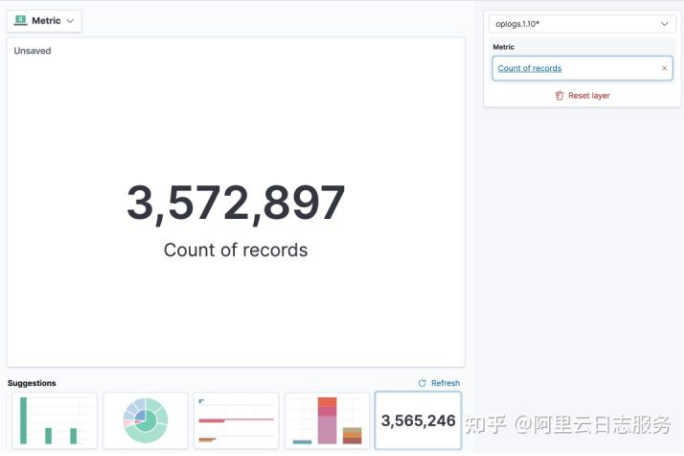Select the stacked bar chart suggestion
The width and height of the screenshot is (684, 456).
[327, 421]
